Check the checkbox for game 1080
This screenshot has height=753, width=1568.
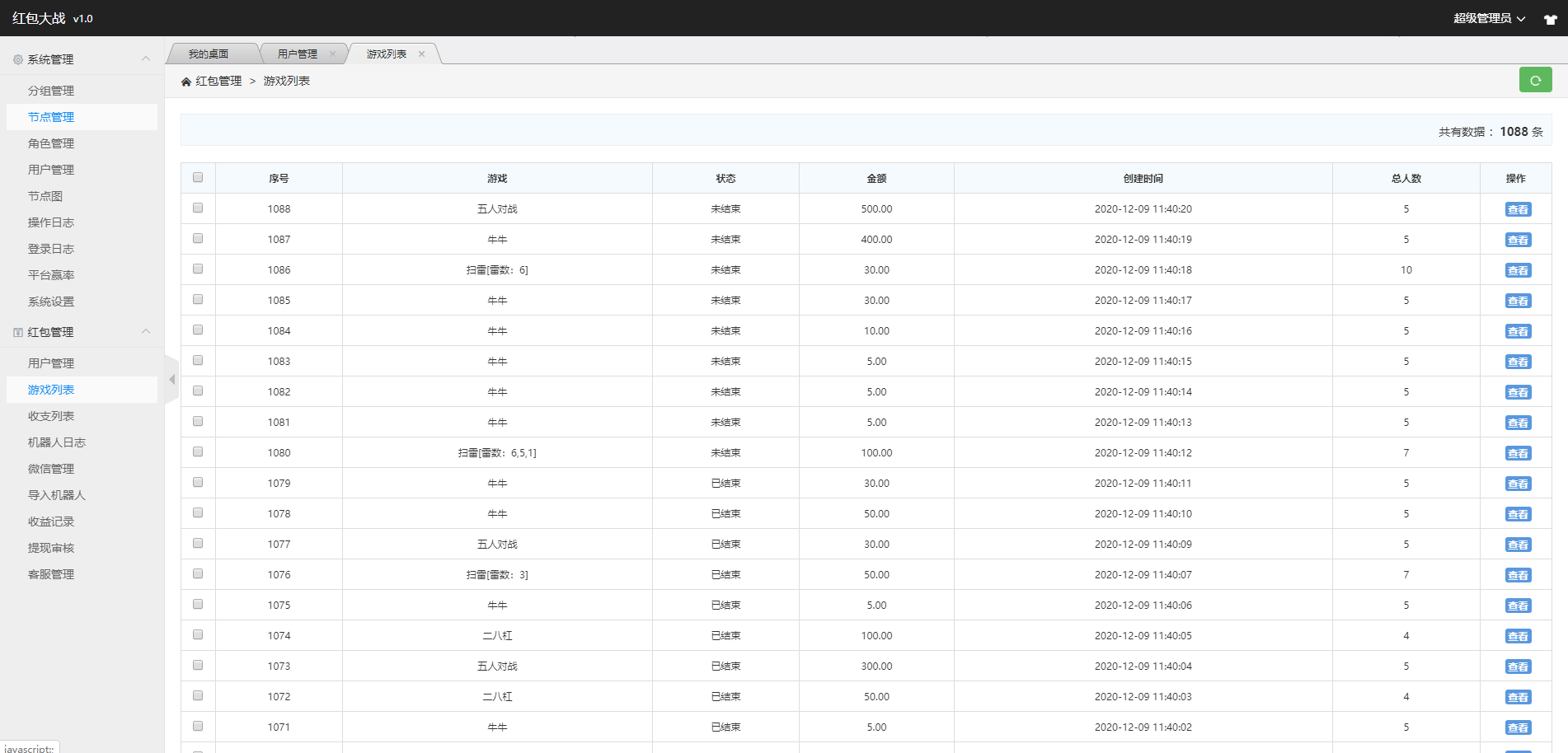coord(197,451)
